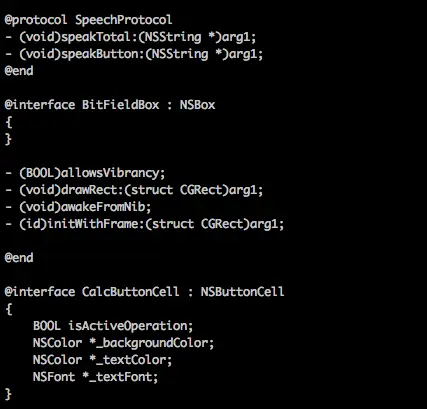Click the _textColor ivar declaration
This screenshot has width=427, height=409.
click(x=102, y=360)
